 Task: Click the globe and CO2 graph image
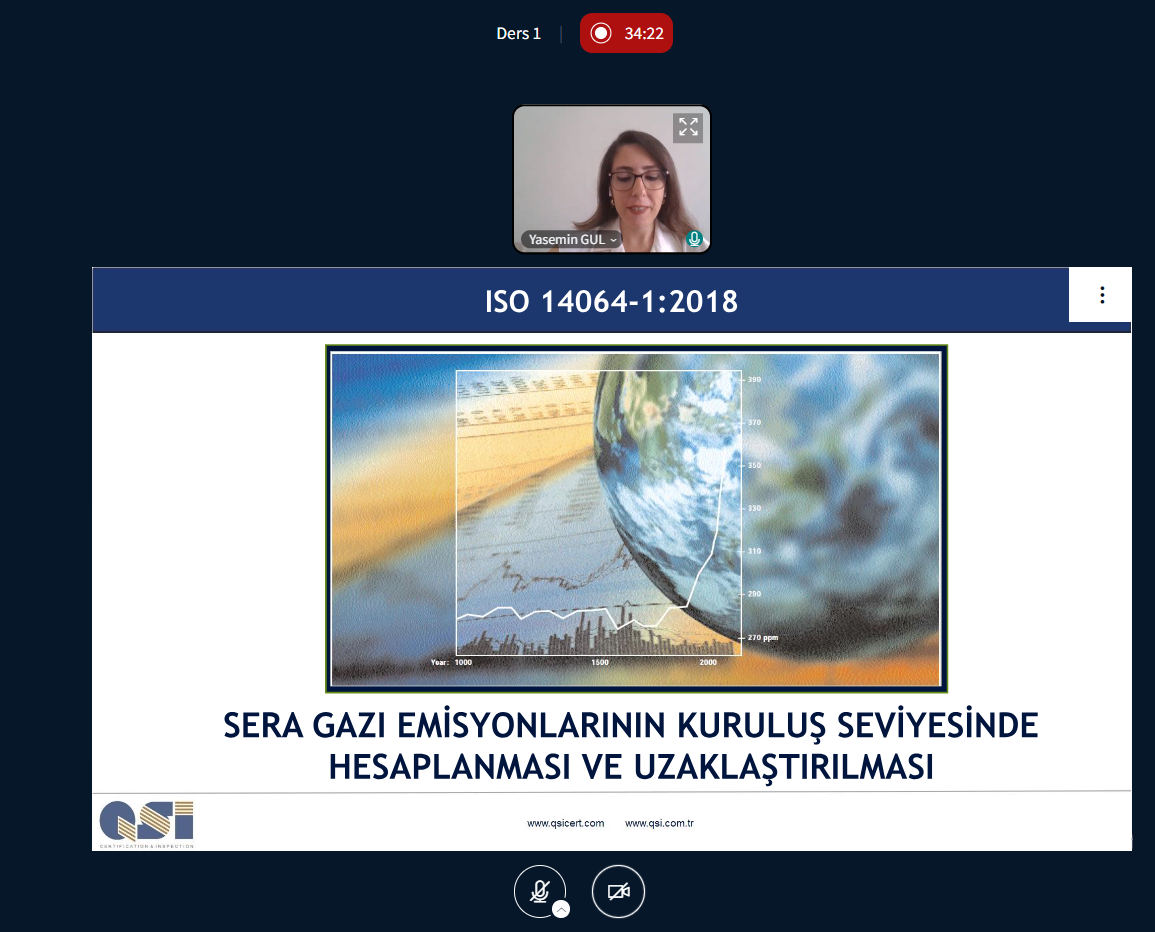coord(636,518)
